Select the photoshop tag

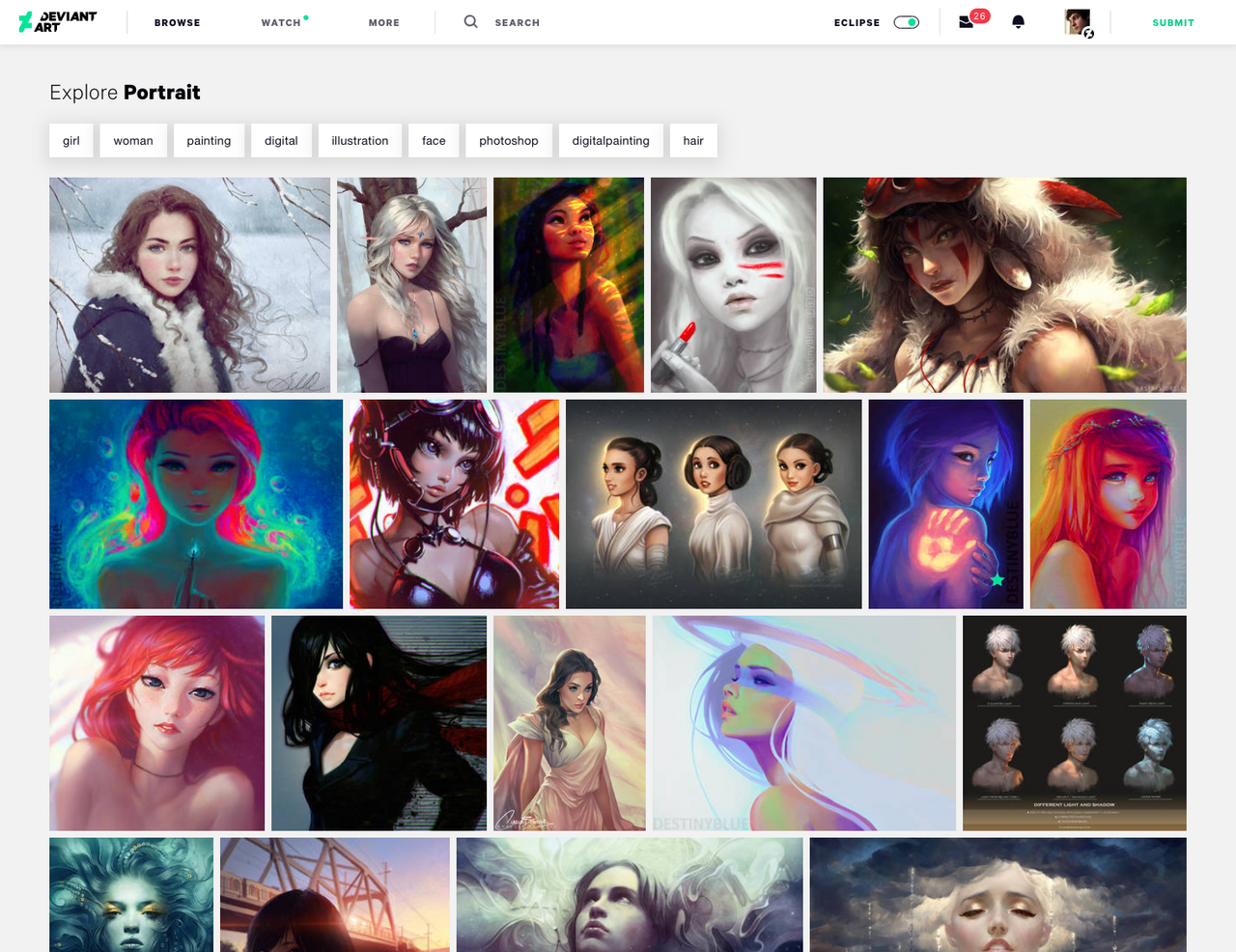pos(509,140)
